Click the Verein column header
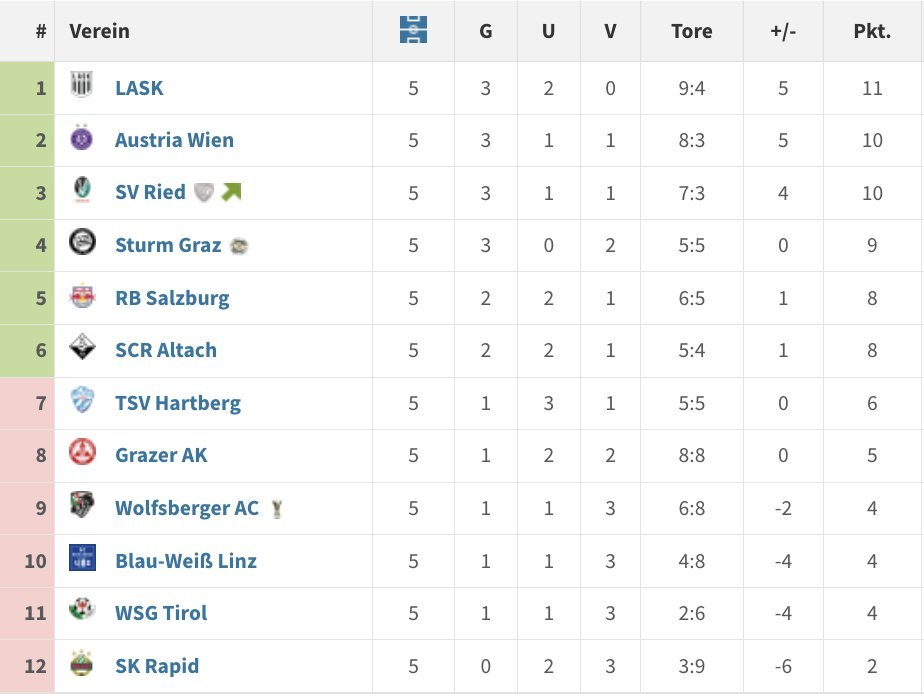924x694 pixels. (99, 31)
